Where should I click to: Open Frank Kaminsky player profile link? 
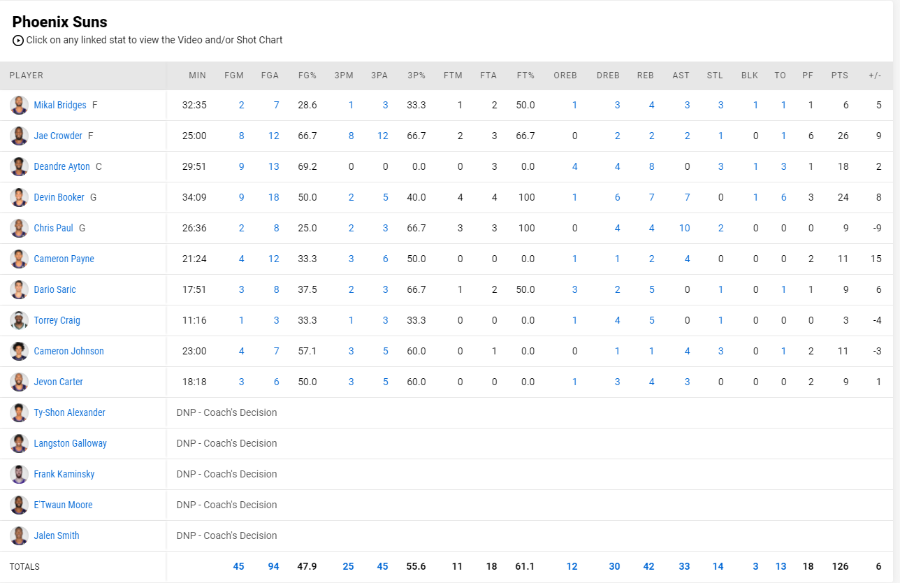pyautogui.click(x=64, y=474)
